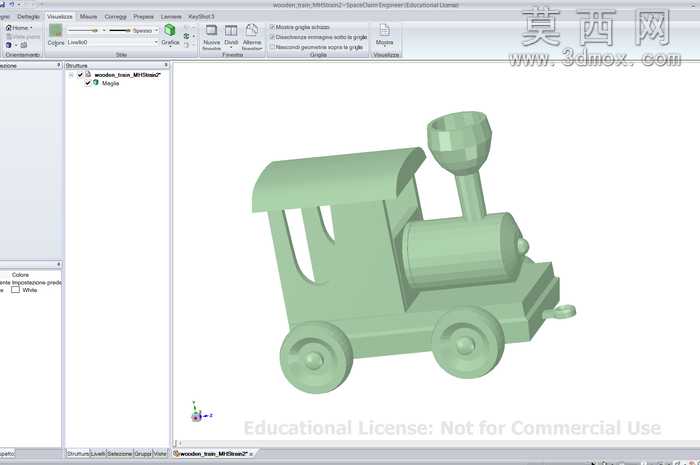Open the Grafica green cube icon
The image size is (700, 465).
170,30
